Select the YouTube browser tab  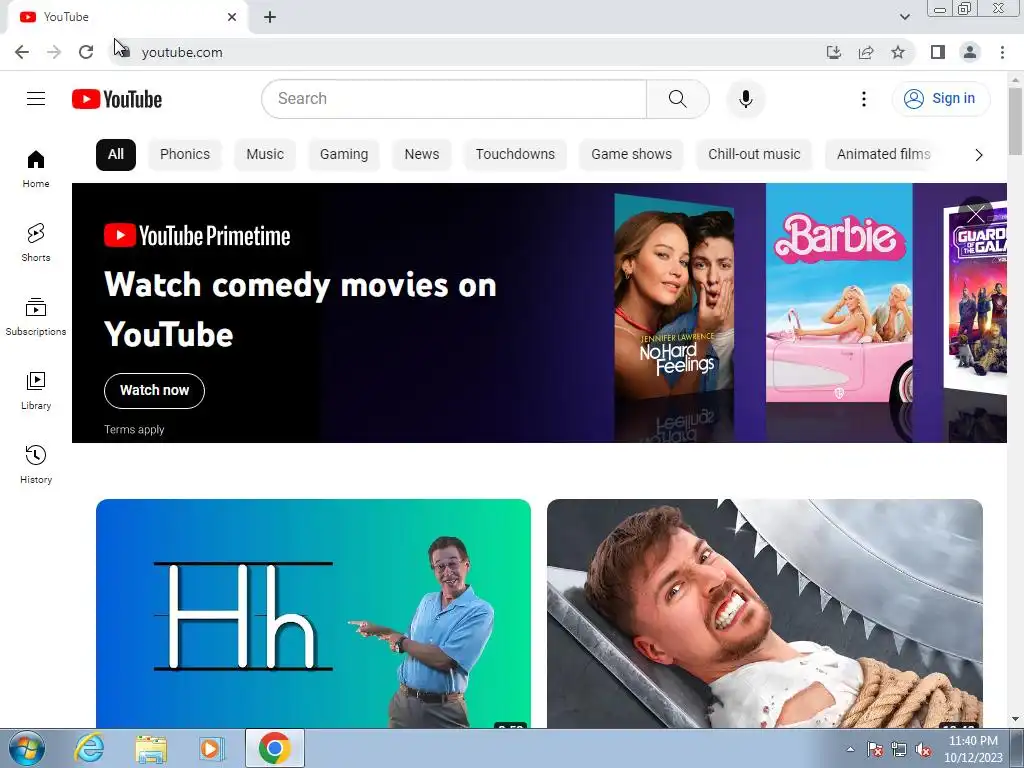pyautogui.click(x=127, y=17)
